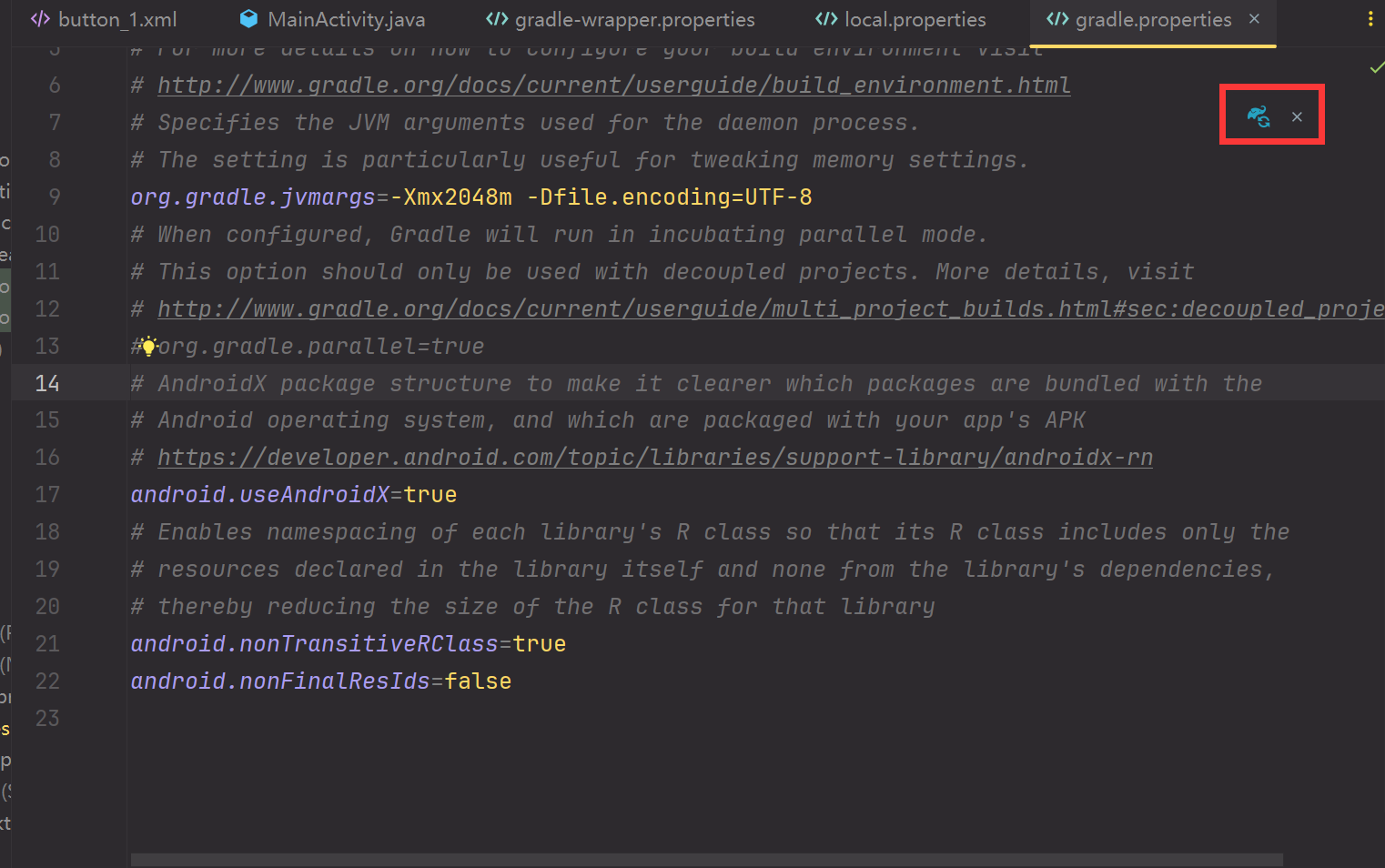
Task: Click the android.nonFinalResIds property key
Action: coord(280,681)
